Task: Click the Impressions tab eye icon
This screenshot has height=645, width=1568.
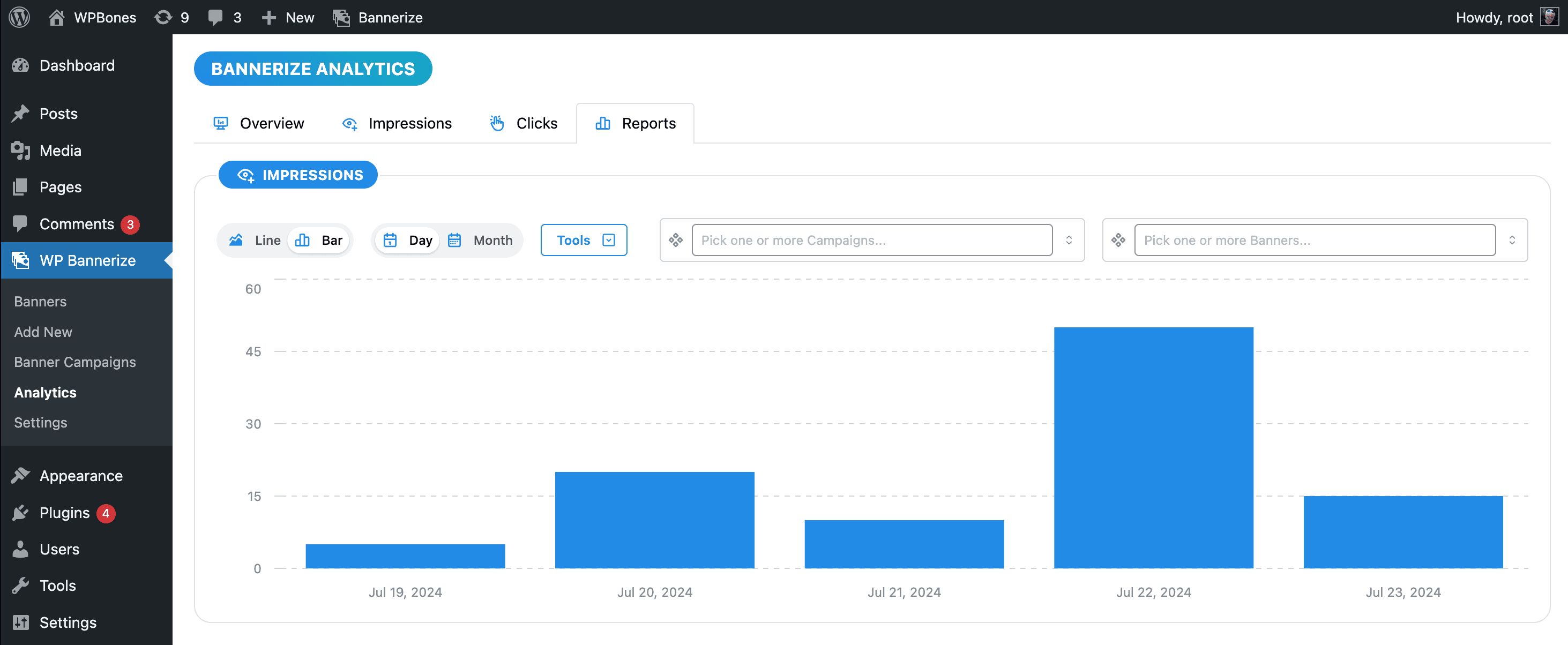Action: click(349, 124)
